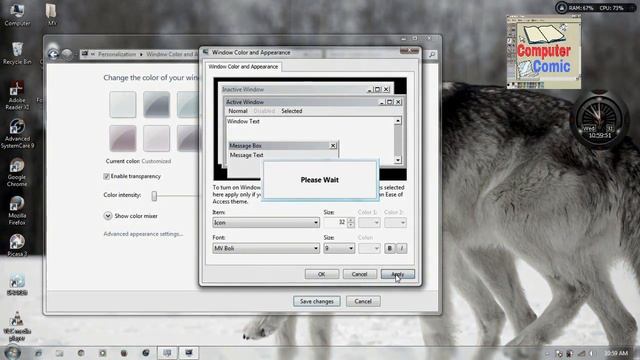This screenshot has width=640, height=360.
Task: Go back in the Personalization window
Action: click(x=53, y=54)
